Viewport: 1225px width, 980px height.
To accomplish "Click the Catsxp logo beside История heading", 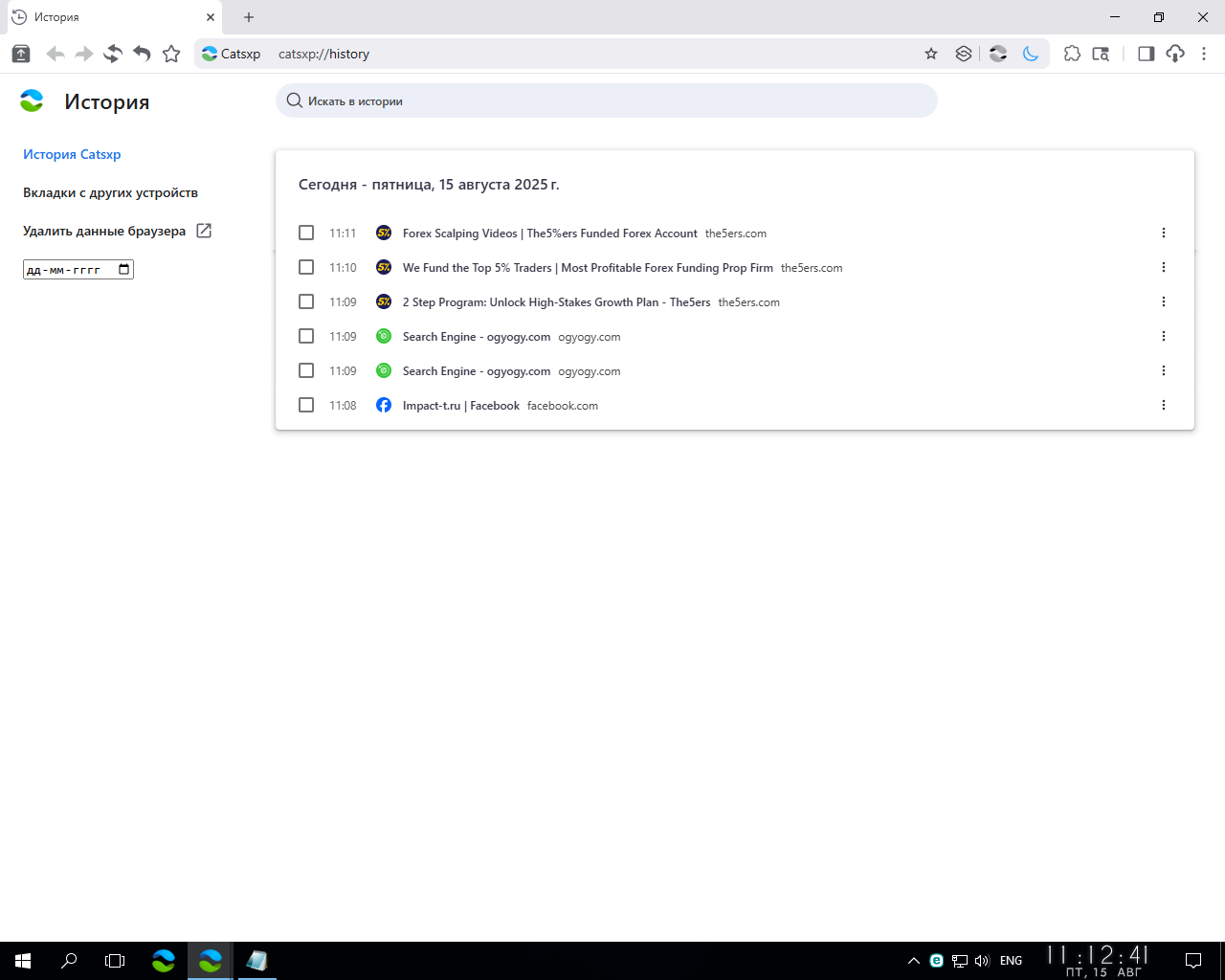I will pos(32,100).
